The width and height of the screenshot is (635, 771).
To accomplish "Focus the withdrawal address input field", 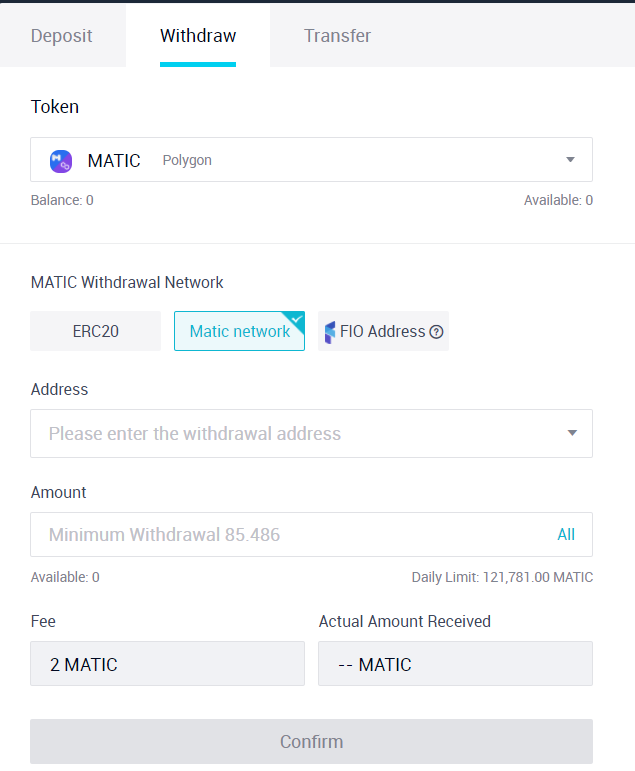I will [x=311, y=433].
